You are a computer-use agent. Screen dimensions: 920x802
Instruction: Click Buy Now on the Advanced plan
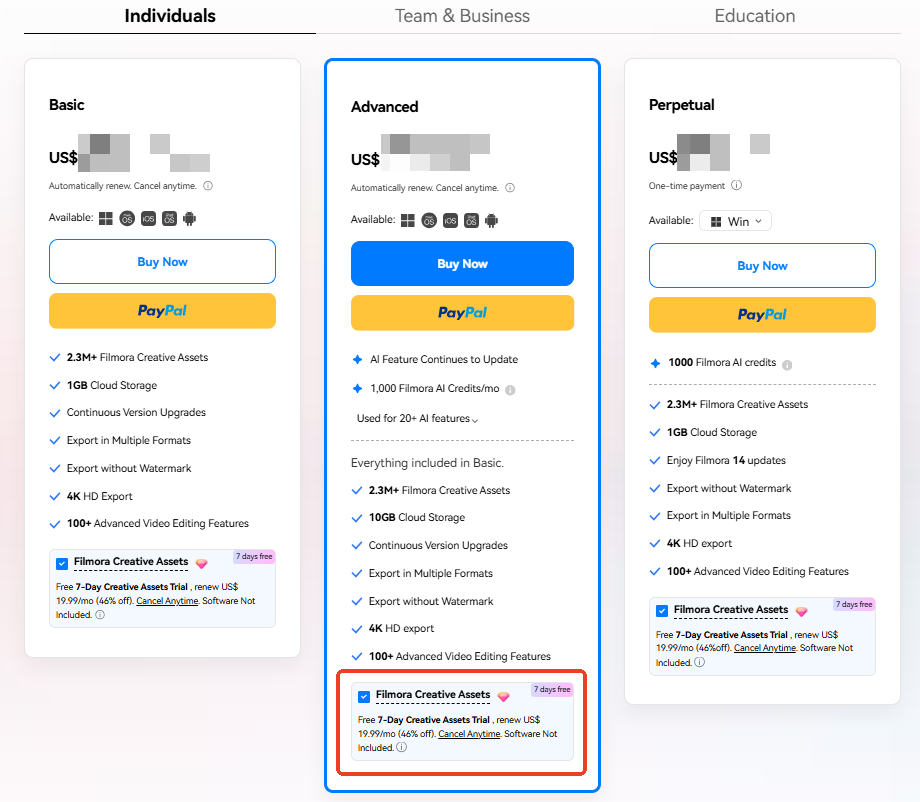pyautogui.click(x=462, y=264)
